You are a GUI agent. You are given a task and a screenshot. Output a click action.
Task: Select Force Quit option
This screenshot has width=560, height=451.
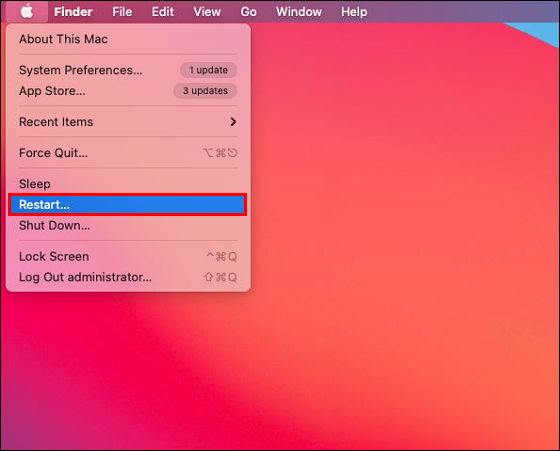(x=128, y=153)
